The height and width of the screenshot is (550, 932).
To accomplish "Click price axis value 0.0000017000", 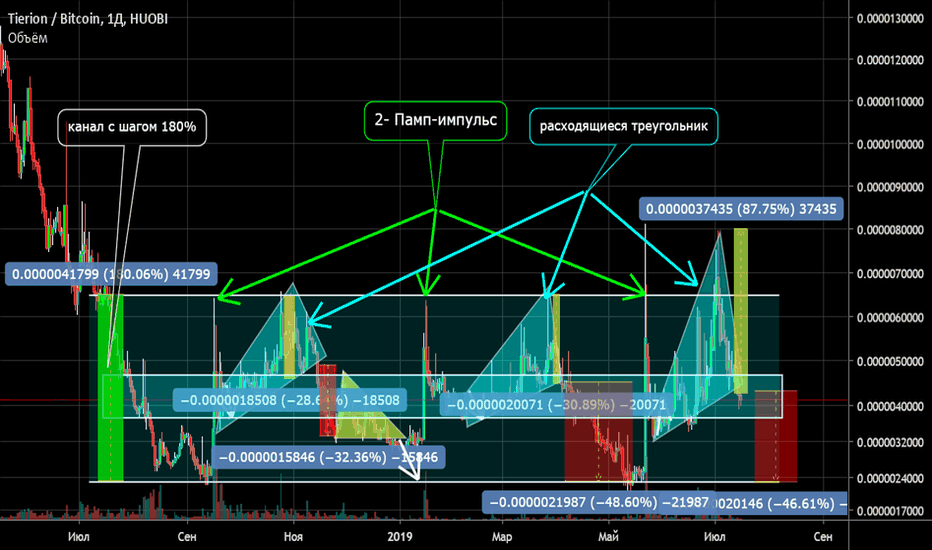I will (890, 511).
